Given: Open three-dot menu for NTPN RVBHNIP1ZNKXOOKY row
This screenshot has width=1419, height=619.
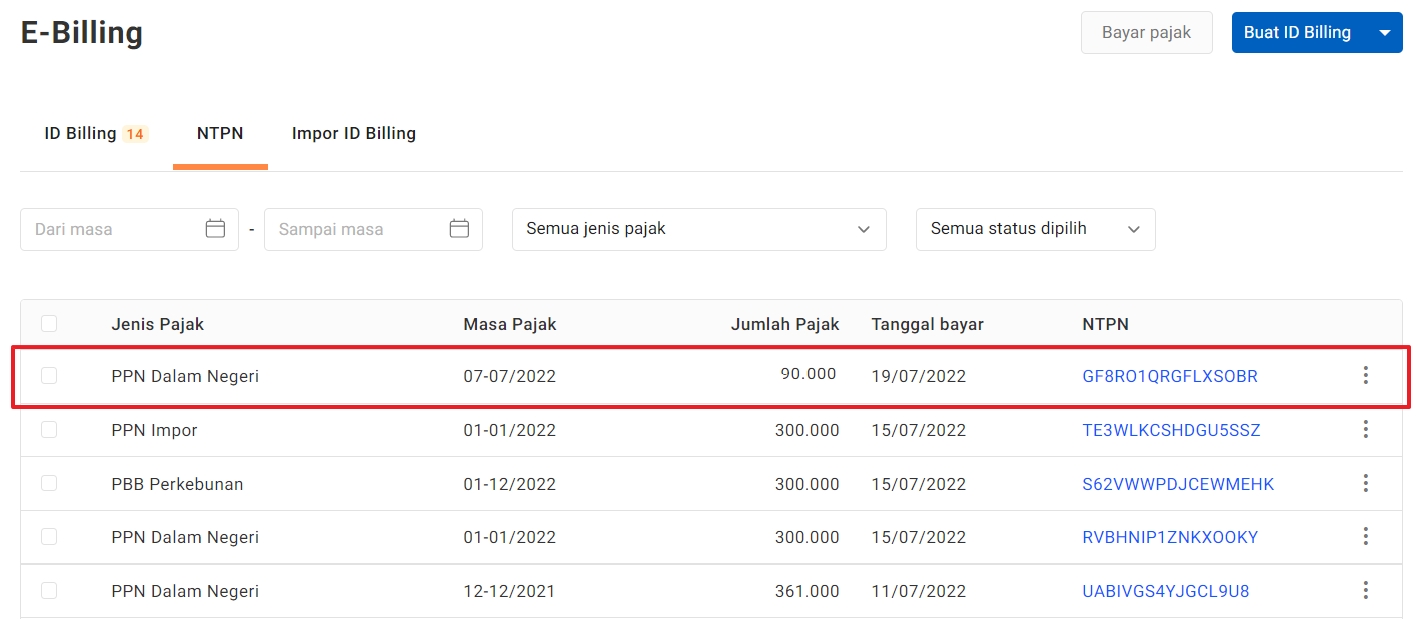Looking at the screenshot, I should tap(1365, 537).
